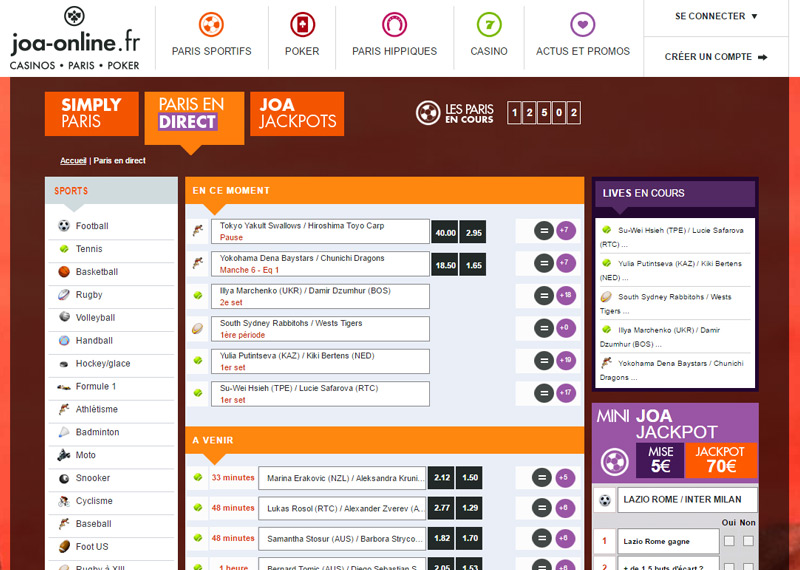800x570 pixels.
Task: Click the Les Paris en cours counter
Action: [x=544, y=113]
